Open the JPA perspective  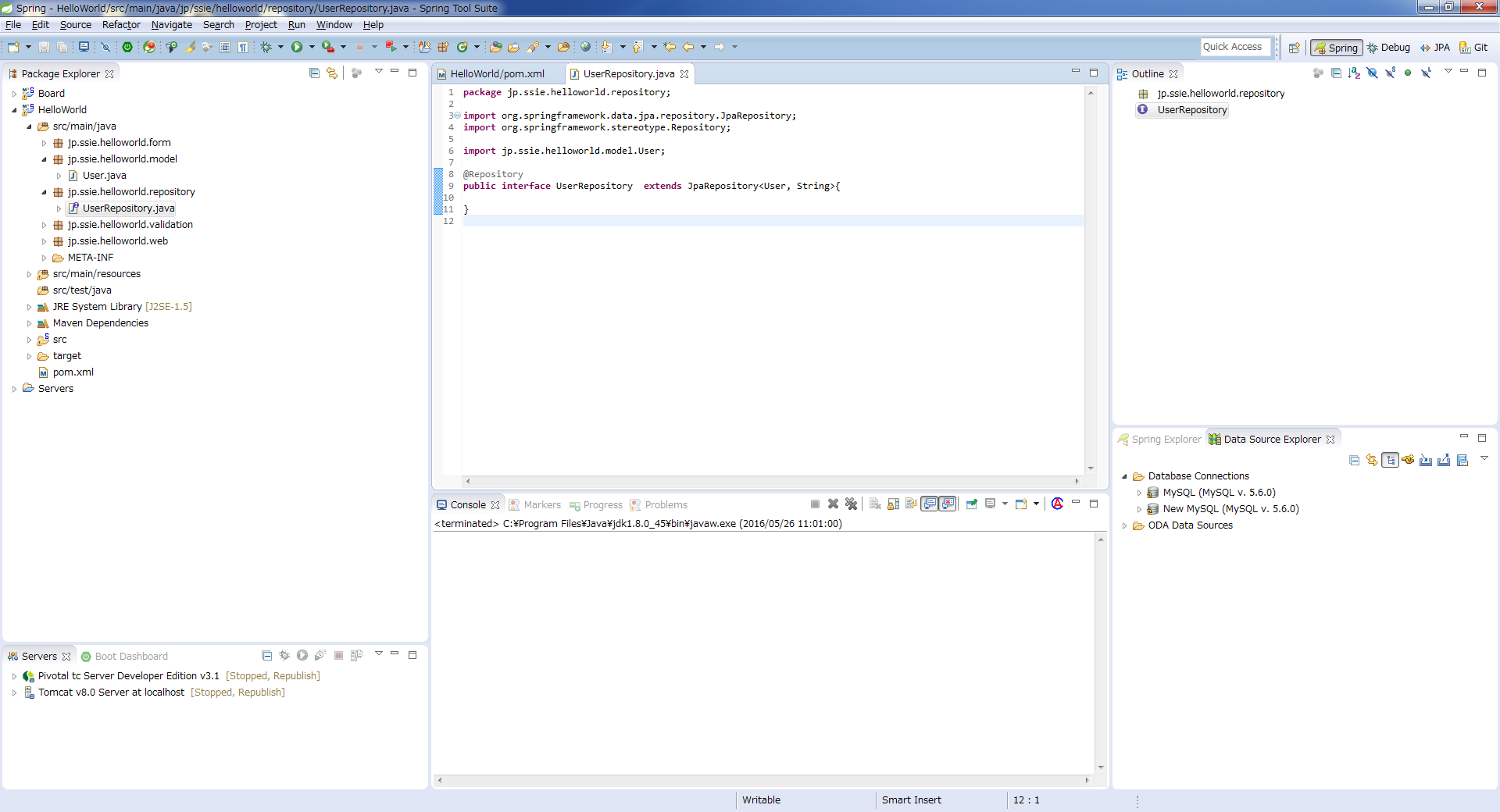click(1436, 48)
